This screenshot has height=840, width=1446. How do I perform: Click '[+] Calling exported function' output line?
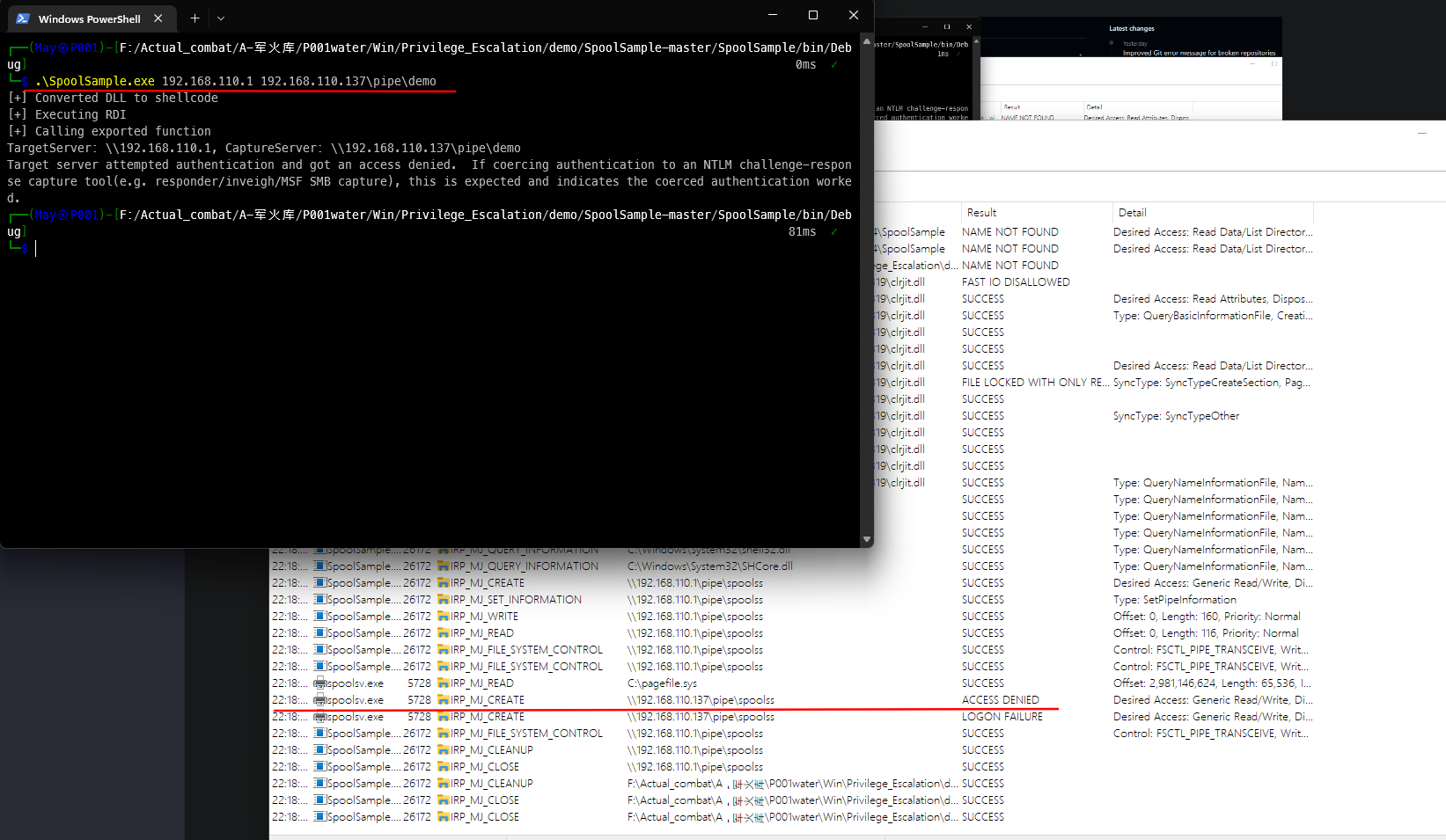click(109, 131)
